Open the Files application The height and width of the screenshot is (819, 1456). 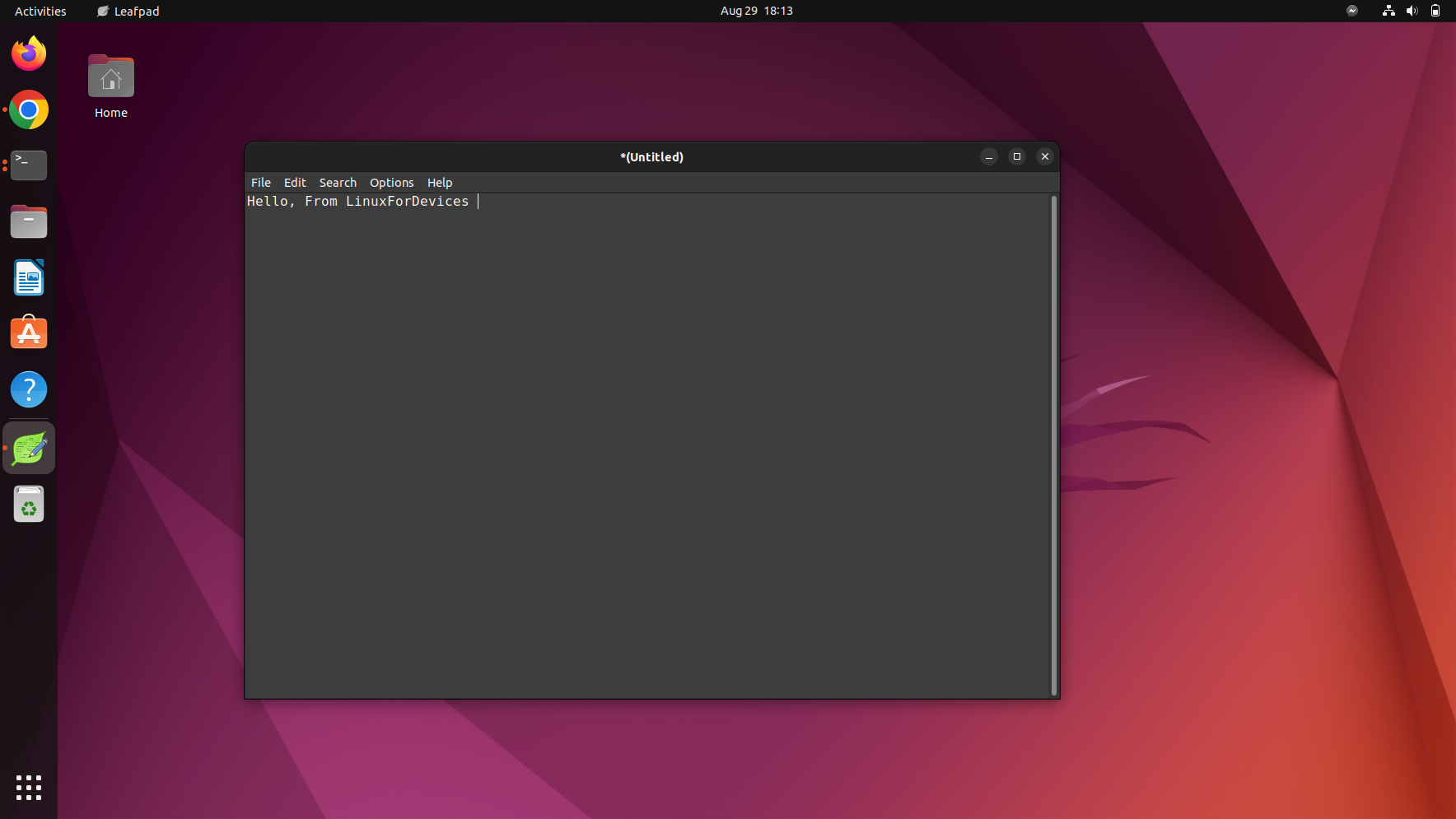(x=29, y=221)
